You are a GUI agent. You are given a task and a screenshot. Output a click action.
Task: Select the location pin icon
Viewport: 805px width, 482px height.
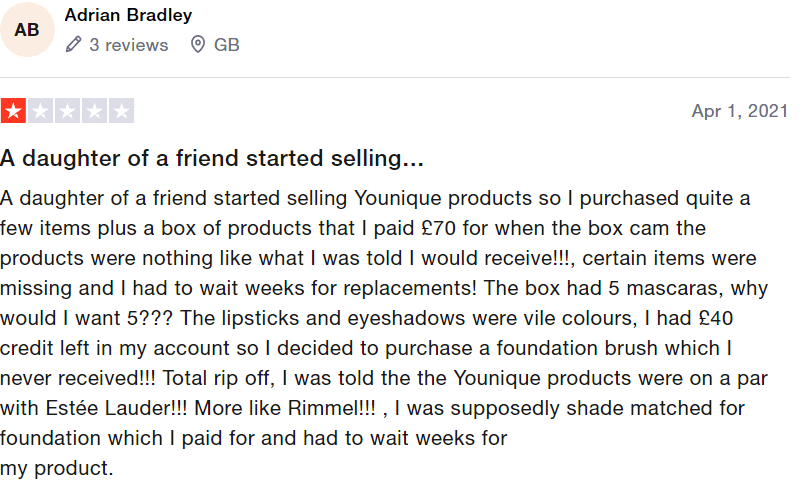pyautogui.click(x=198, y=45)
